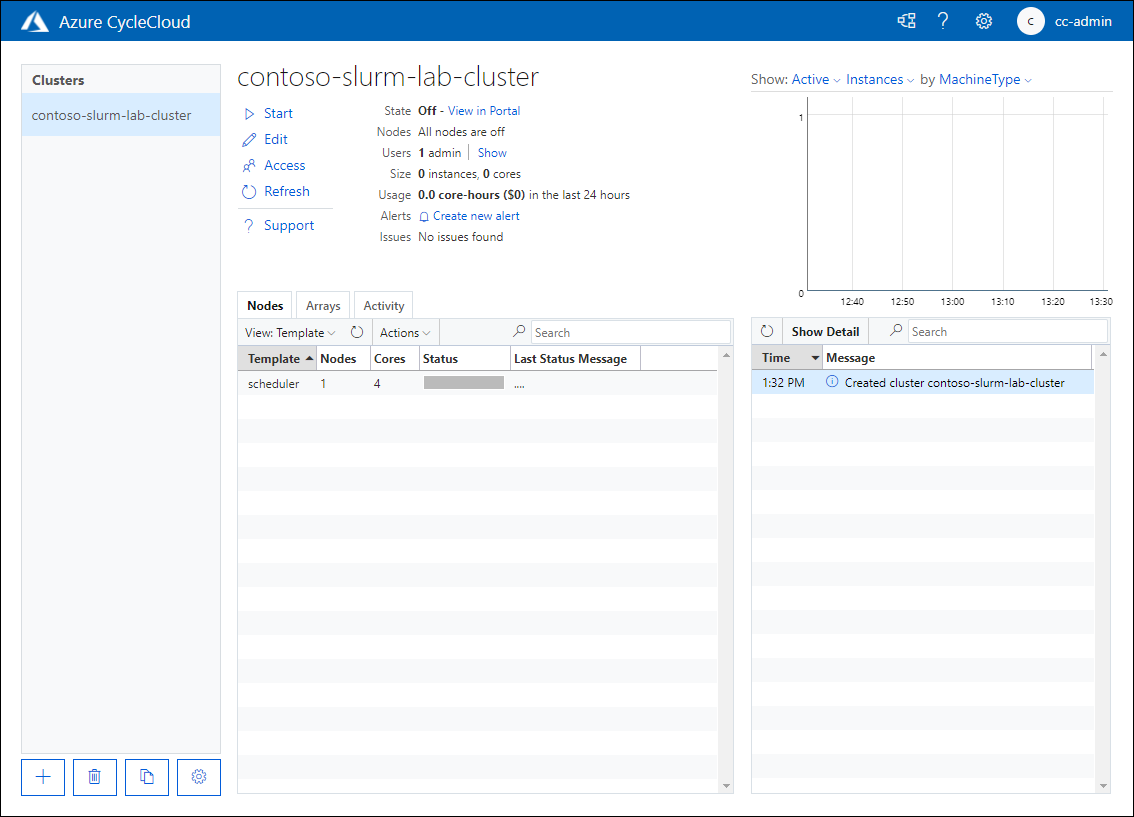The image size is (1134, 817).
Task: Toggle Show Detail in events panel
Action: coord(824,330)
